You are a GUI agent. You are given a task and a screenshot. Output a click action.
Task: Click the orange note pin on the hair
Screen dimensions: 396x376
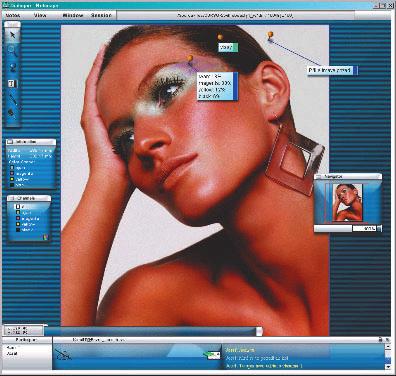click(x=220, y=37)
